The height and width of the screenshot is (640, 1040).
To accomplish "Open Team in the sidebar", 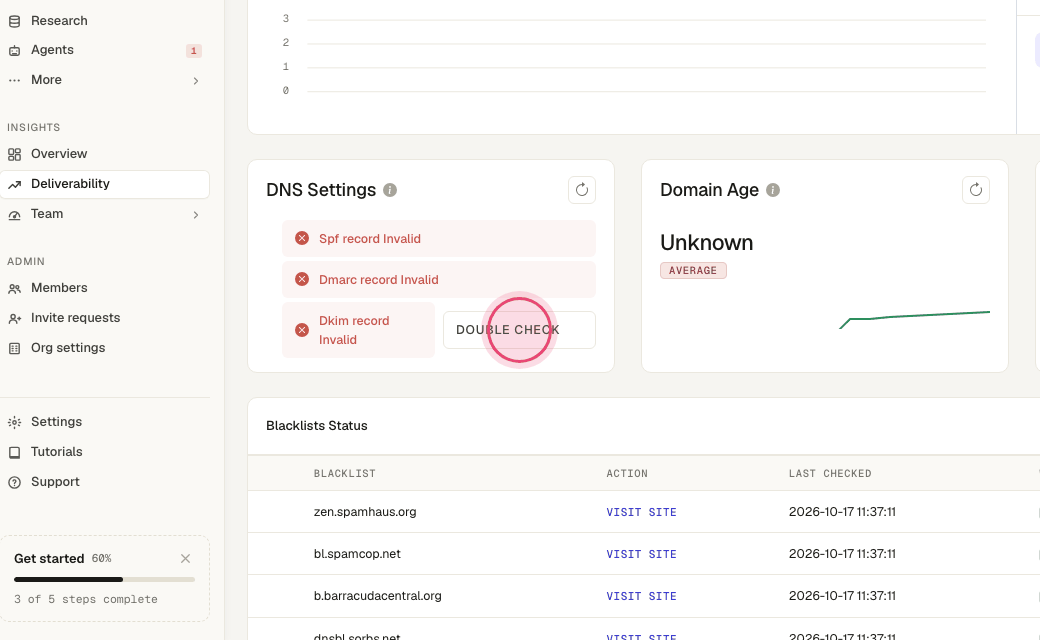I will (x=47, y=214).
